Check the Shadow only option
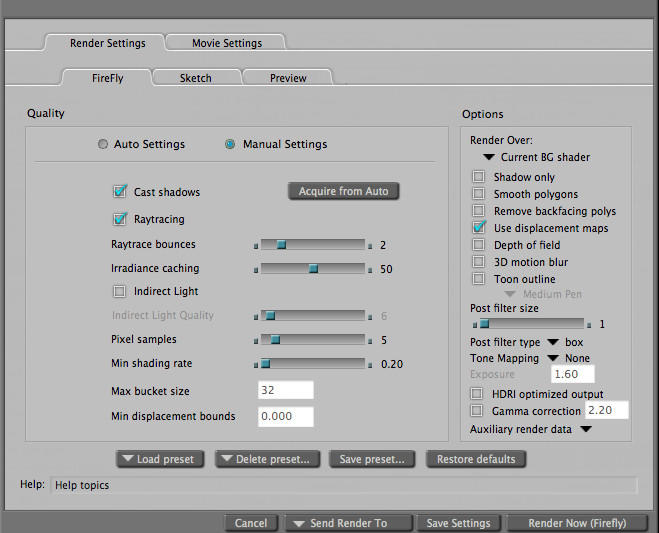Viewport: 659px width, 533px height. pyautogui.click(x=478, y=177)
